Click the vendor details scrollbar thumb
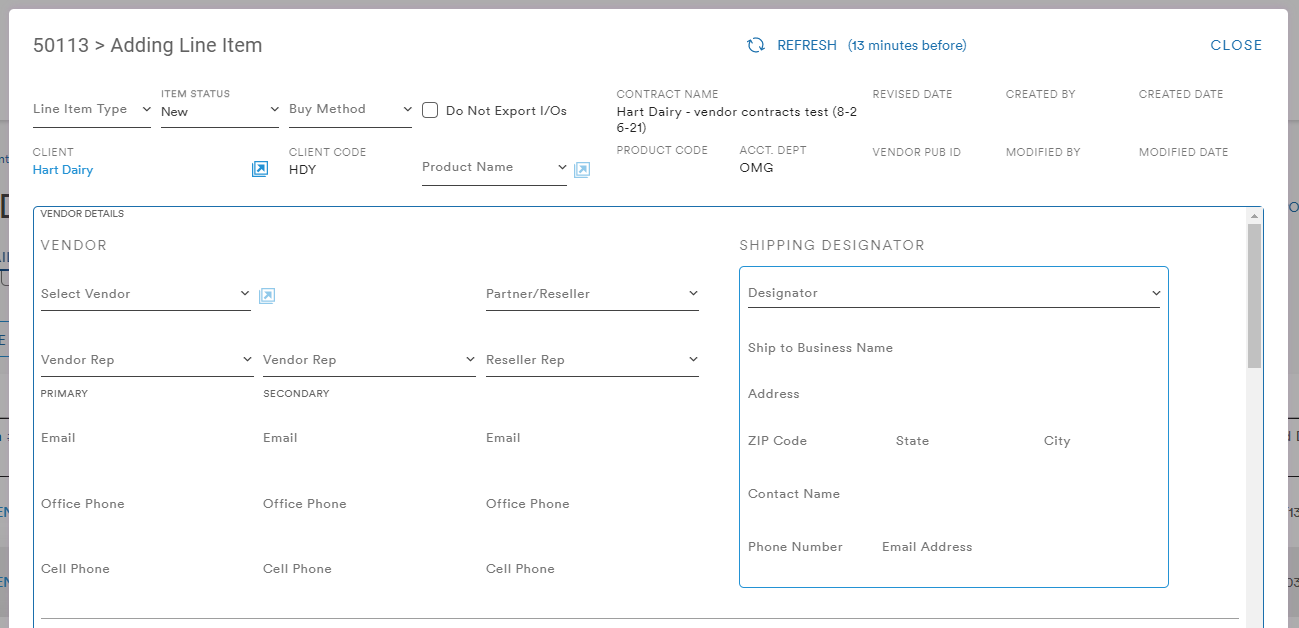Screen dimensions: 1299x628 click(1254, 296)
